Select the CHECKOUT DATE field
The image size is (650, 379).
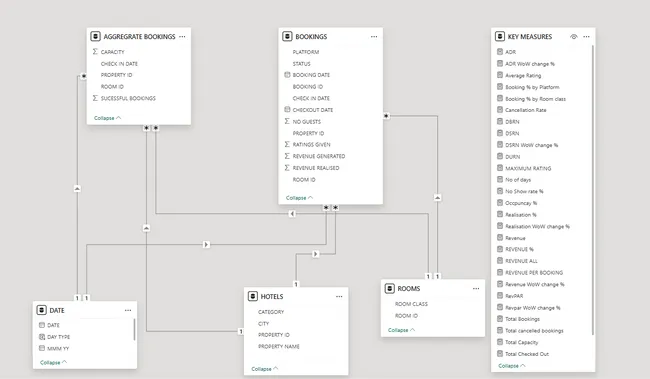[309, 110]
